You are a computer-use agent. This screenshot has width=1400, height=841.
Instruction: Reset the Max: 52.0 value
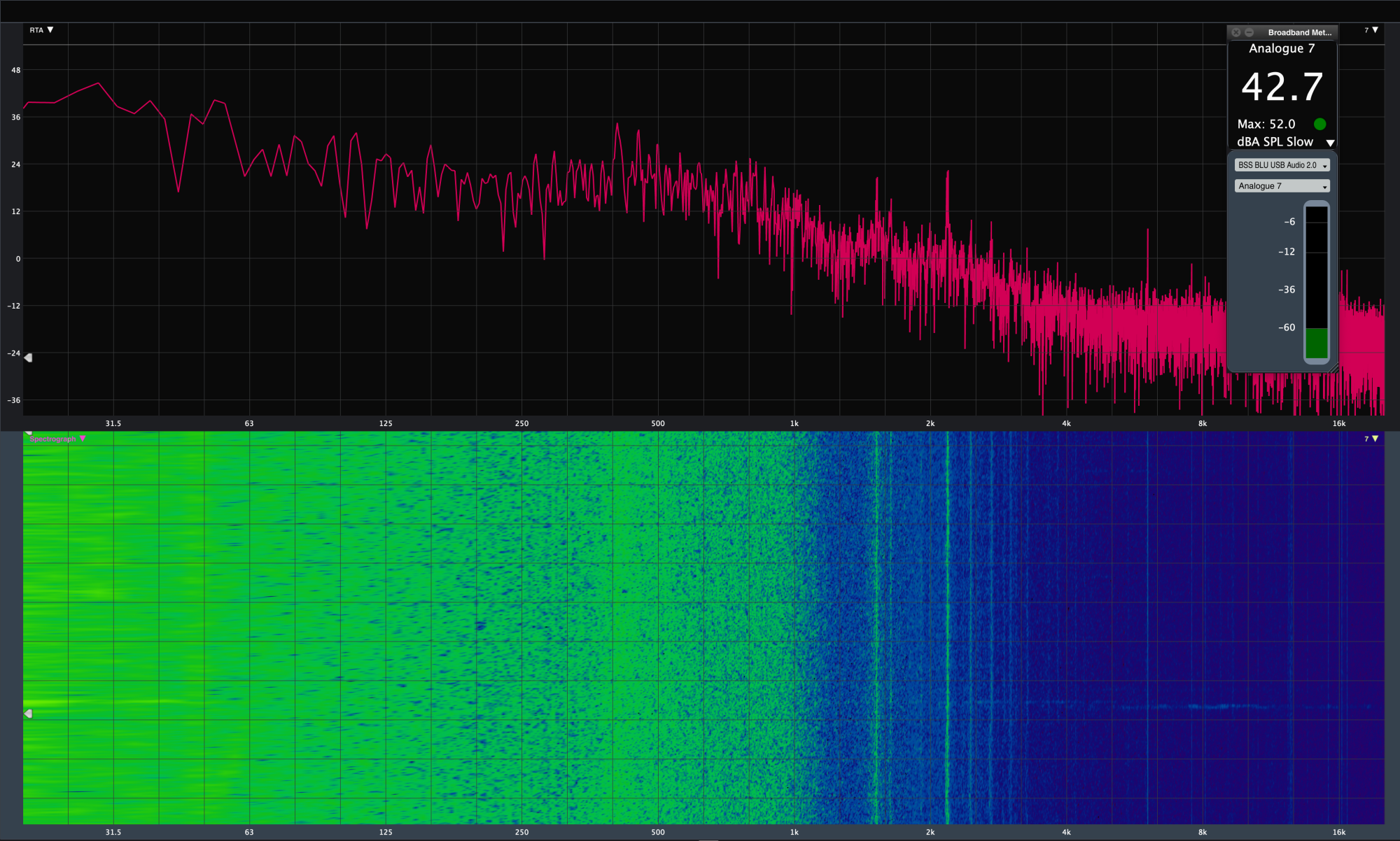pyautogui.click(x=1266, y=124)
